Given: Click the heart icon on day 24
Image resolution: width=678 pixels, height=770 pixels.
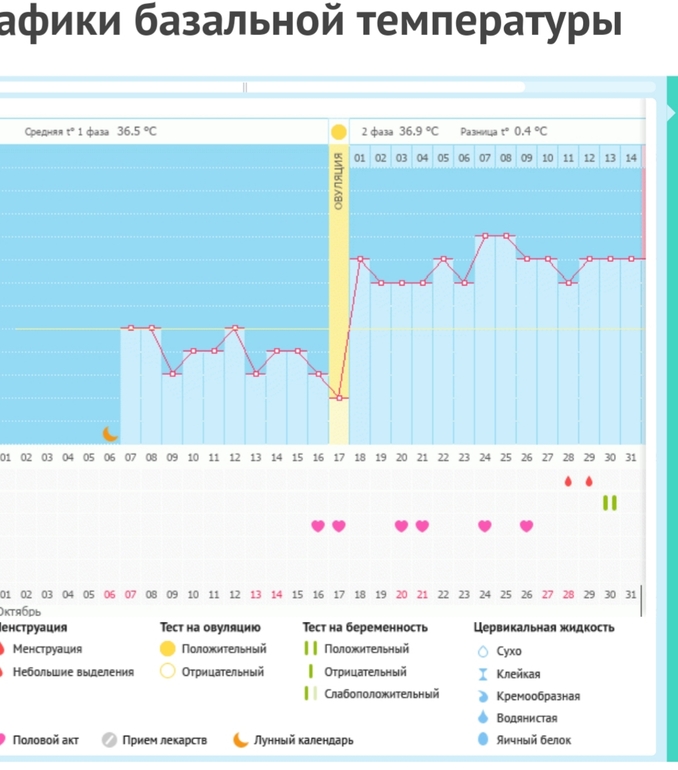Looking at the screenshot, I should point(485,526).
